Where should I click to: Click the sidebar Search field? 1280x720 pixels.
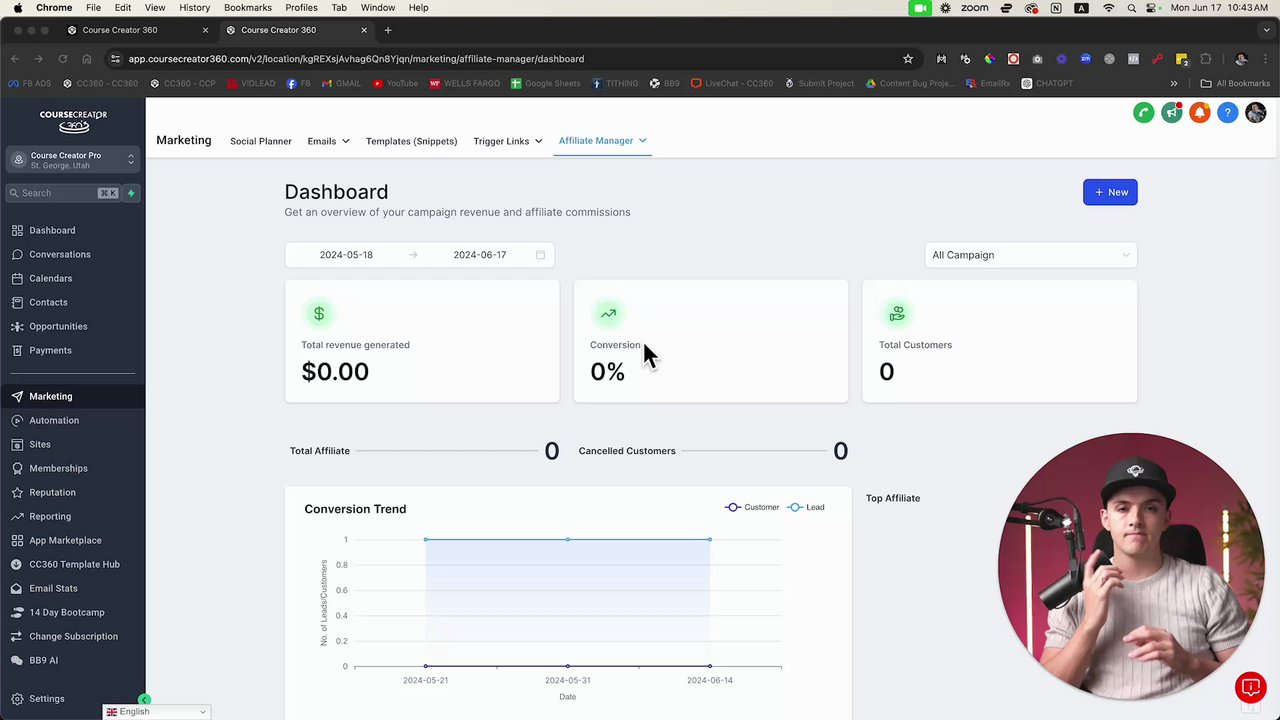pos(63,193)
